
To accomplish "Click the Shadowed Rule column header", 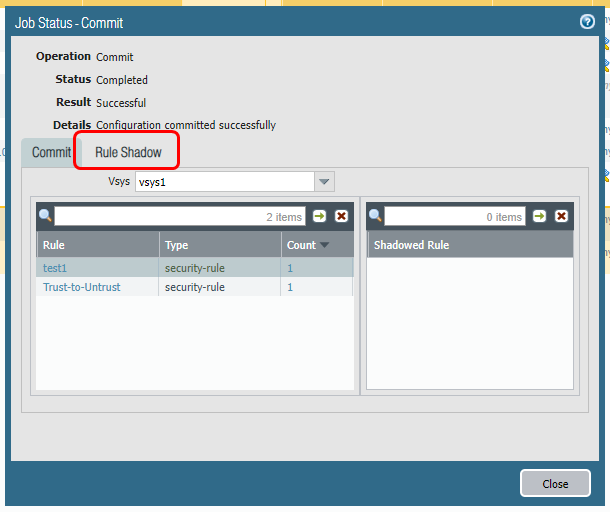I will pos(470,245).
